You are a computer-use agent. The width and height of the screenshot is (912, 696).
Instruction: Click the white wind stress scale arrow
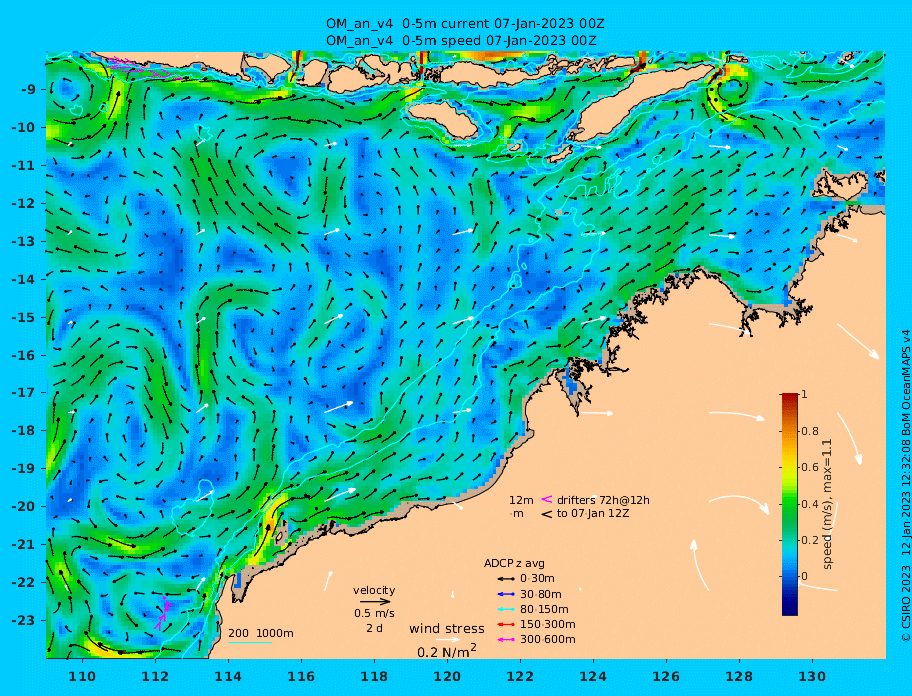[448, 640]
